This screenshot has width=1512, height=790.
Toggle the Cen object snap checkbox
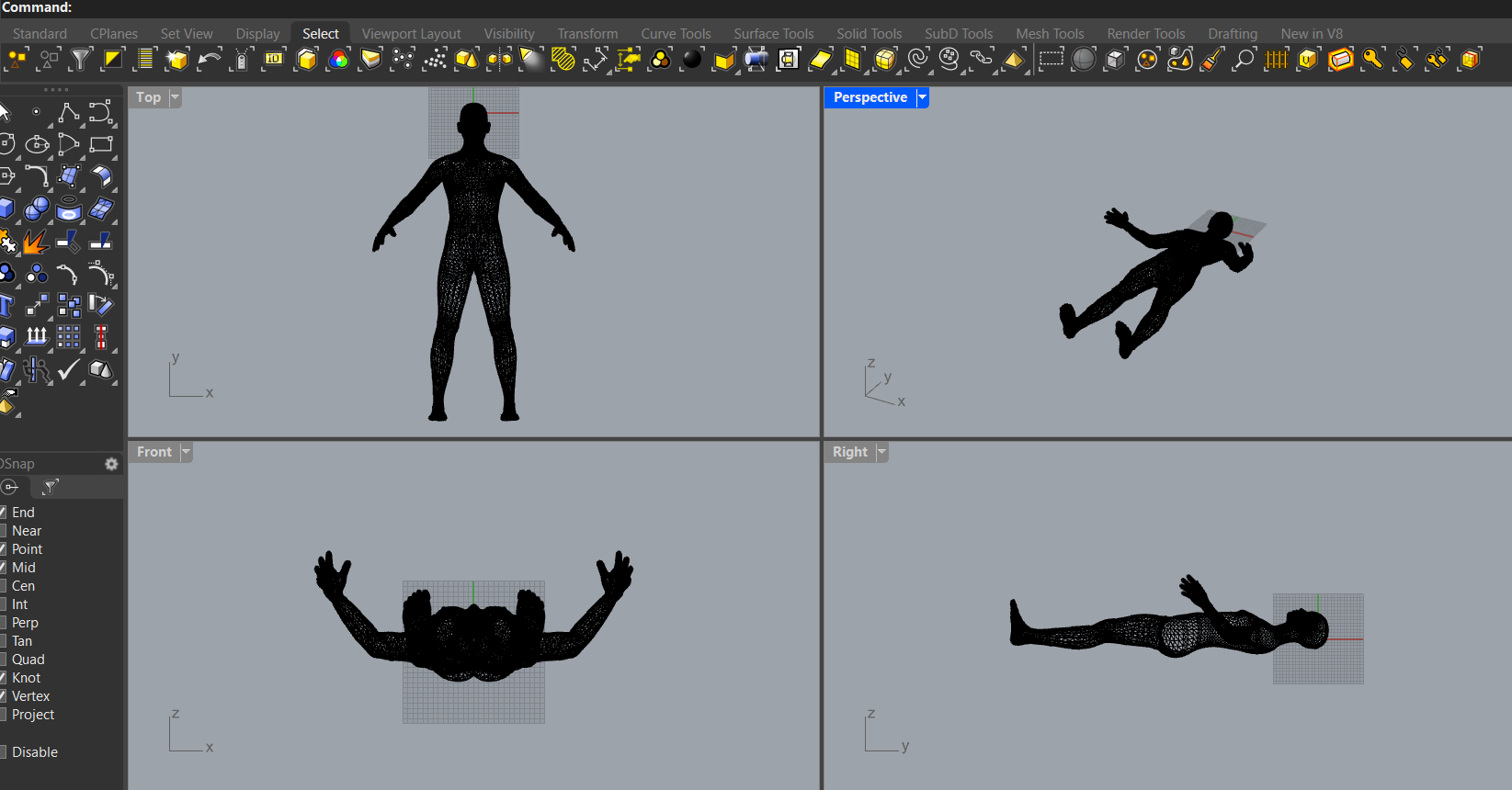tap(3, 585)
